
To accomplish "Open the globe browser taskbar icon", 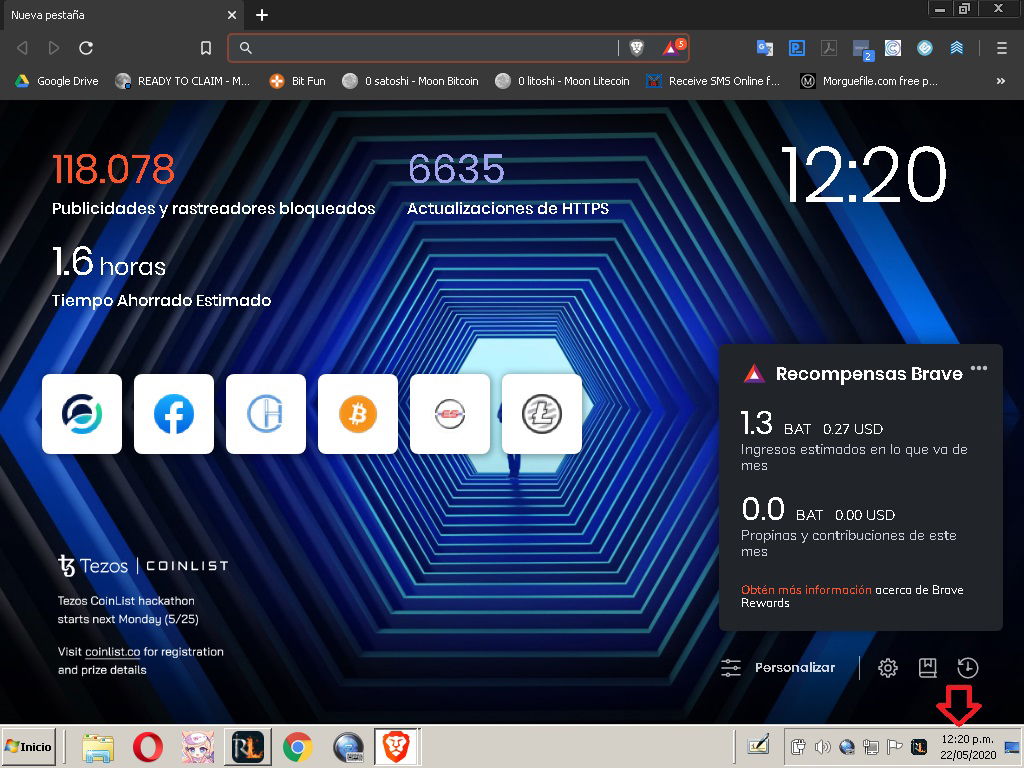I will (348, 747).
